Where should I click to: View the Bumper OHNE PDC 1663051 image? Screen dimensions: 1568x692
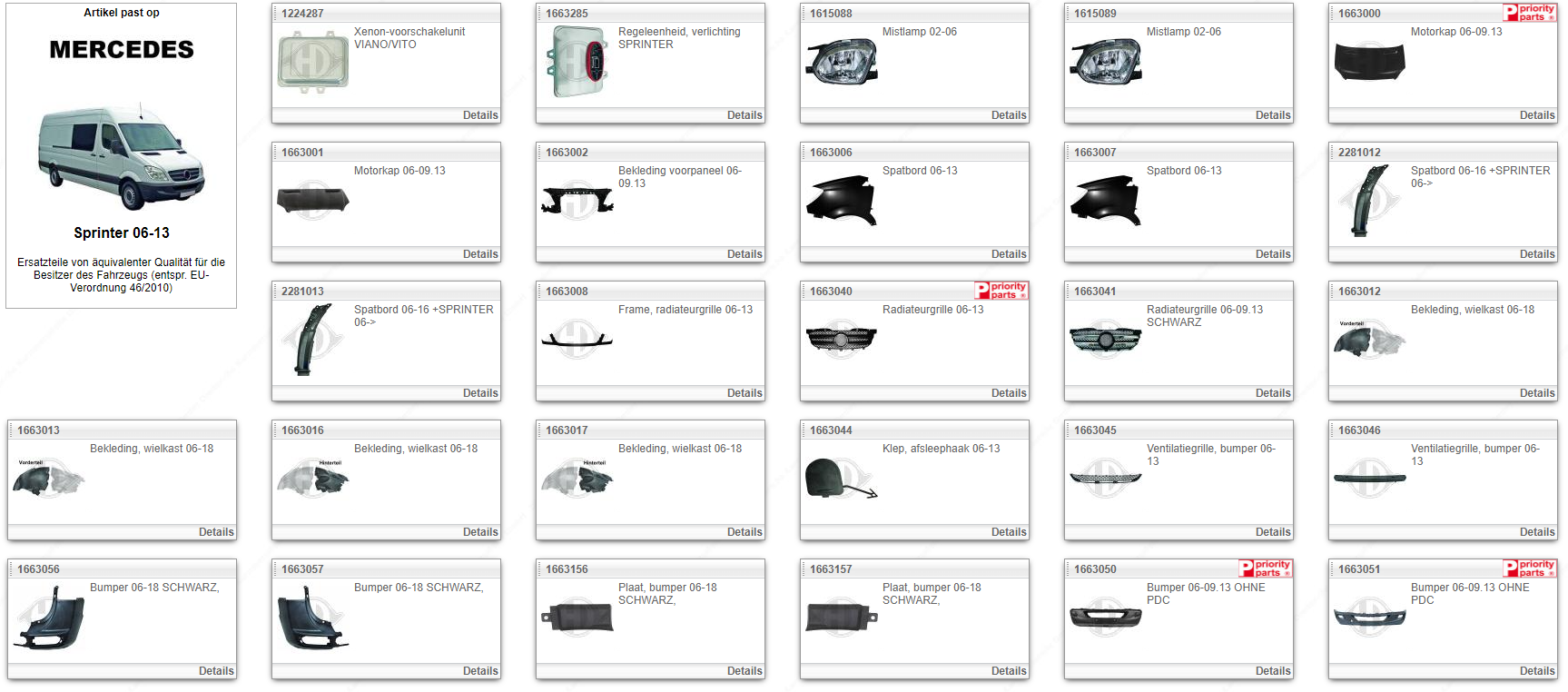1370,618
